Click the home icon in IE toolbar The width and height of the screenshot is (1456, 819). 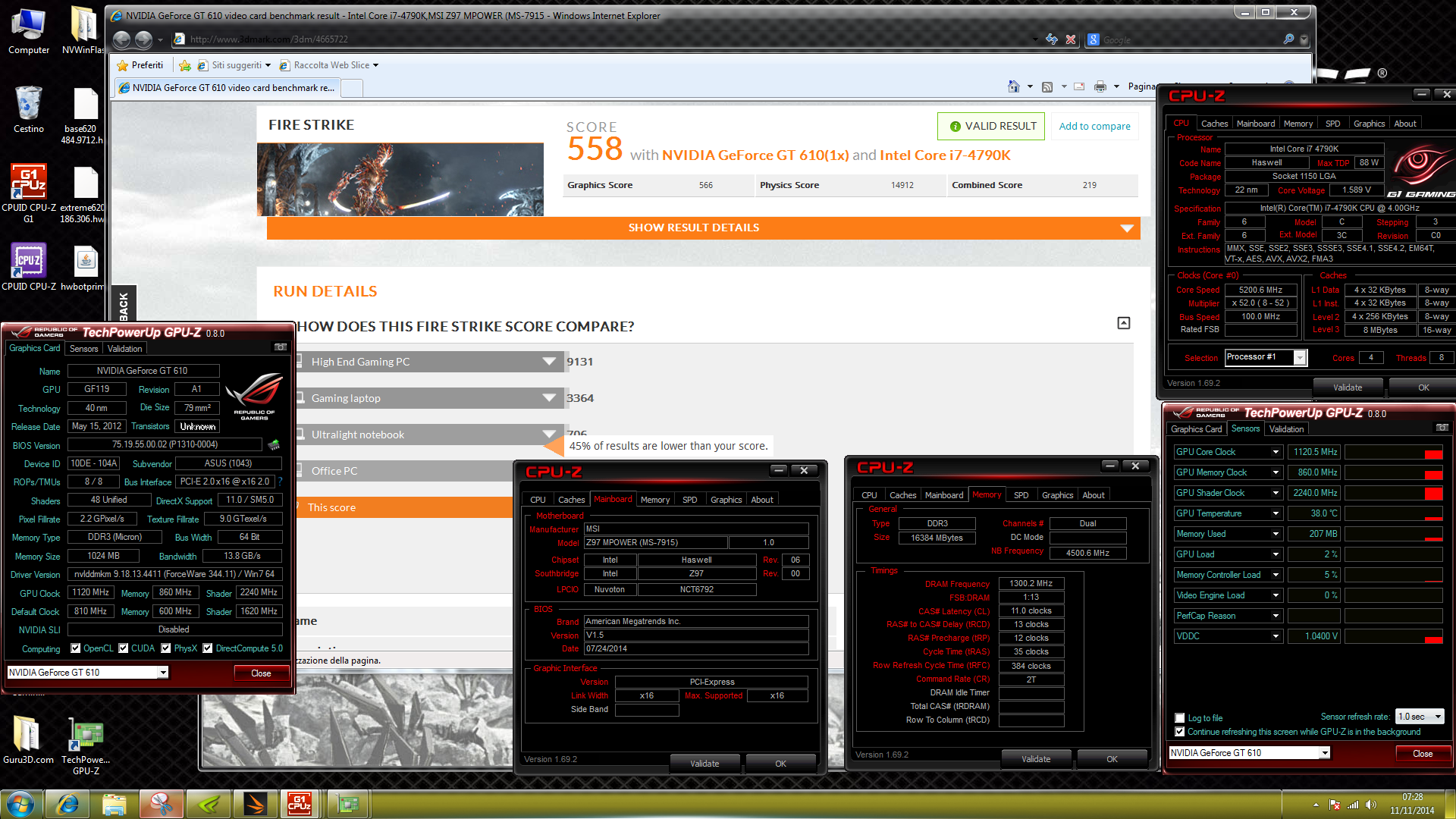[1014, 86]
